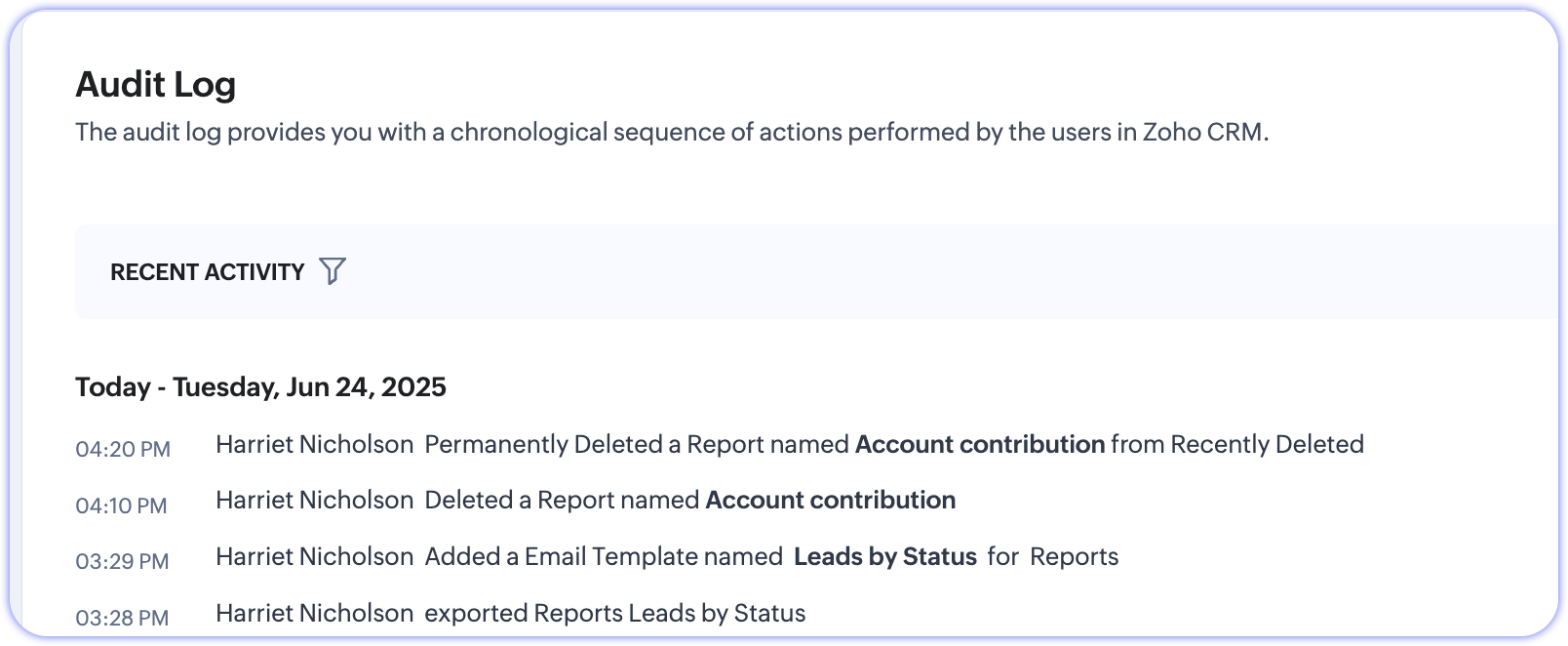The image size is (1568, 646).
Task: Click the 04:10 PM timestamp
Action: click(x=121, y=506)
